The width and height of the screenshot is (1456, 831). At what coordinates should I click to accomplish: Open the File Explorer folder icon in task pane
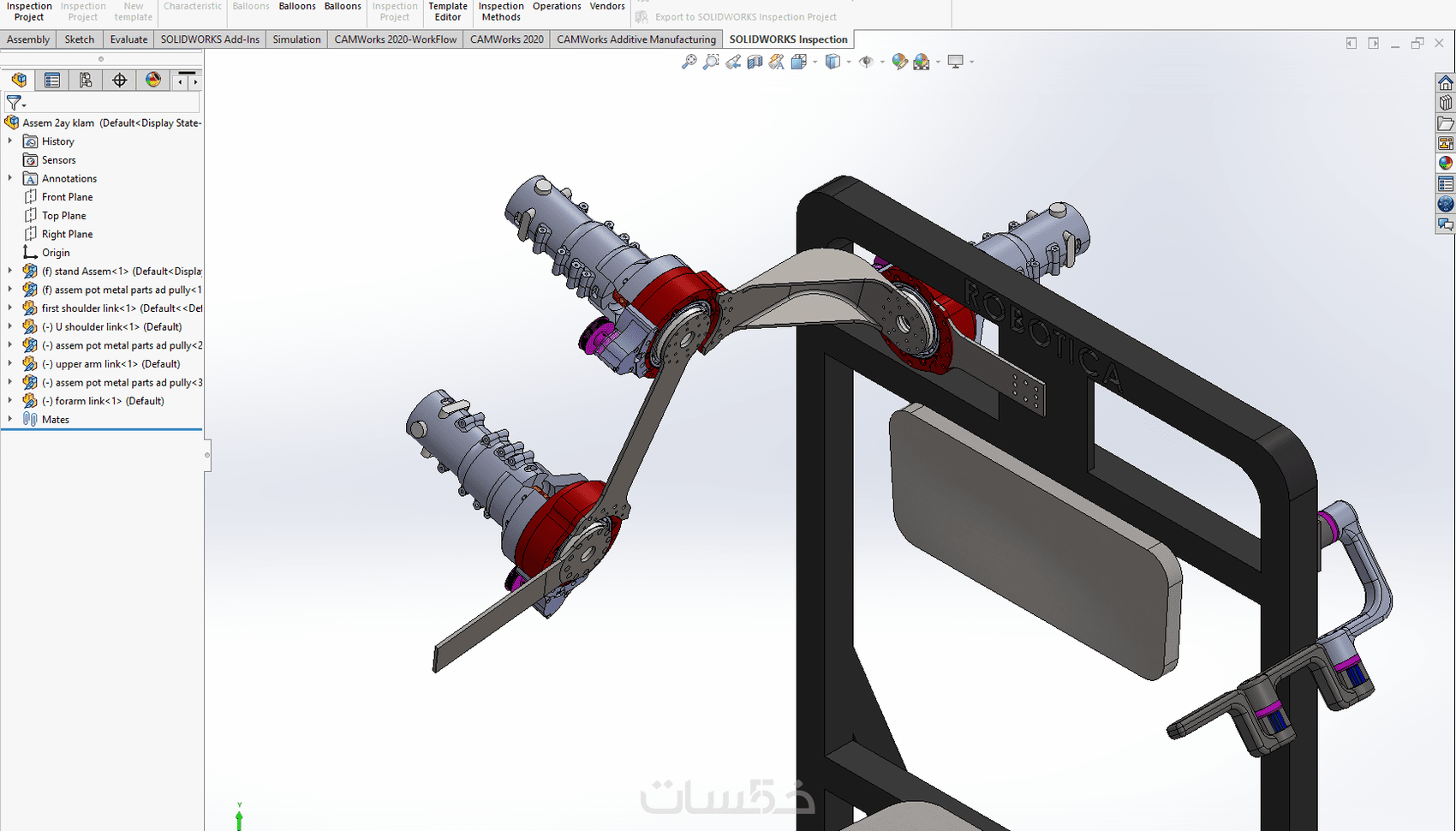(1446, 123)
